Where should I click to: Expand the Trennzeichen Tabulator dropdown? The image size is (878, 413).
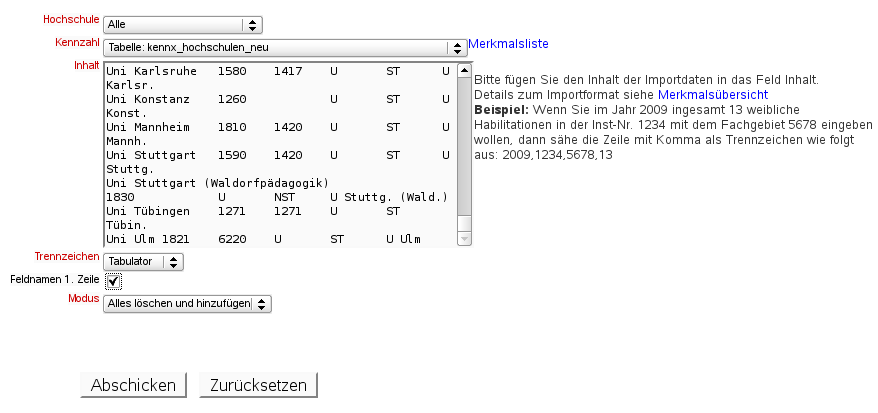click(143, 261)
